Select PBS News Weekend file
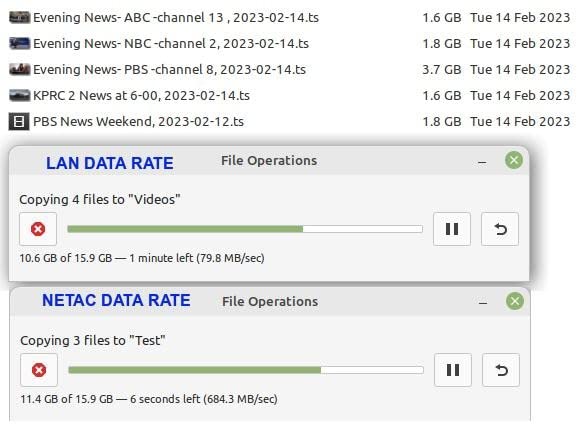The width and height of the screenshot is (581, 436). coord(289,121)
